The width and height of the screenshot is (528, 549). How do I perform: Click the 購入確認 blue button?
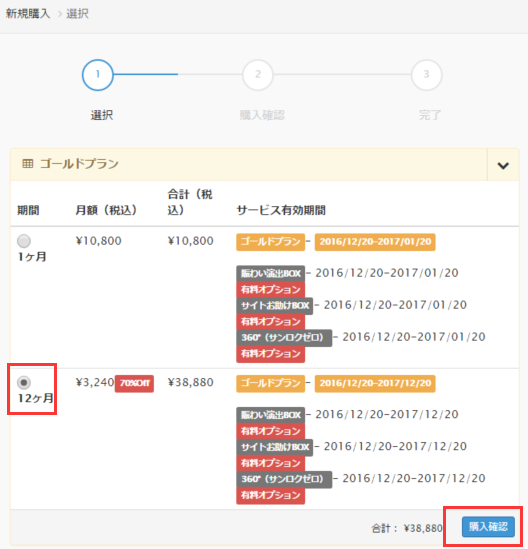pos(488,527)
